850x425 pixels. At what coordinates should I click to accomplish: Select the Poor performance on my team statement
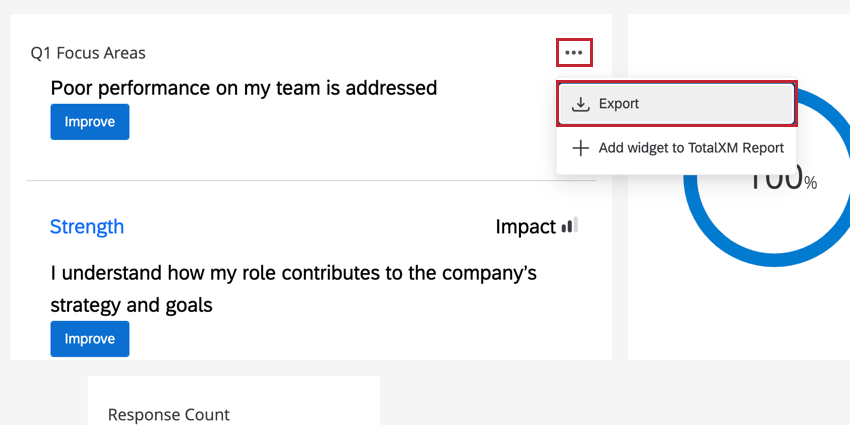tap(243, 88)
